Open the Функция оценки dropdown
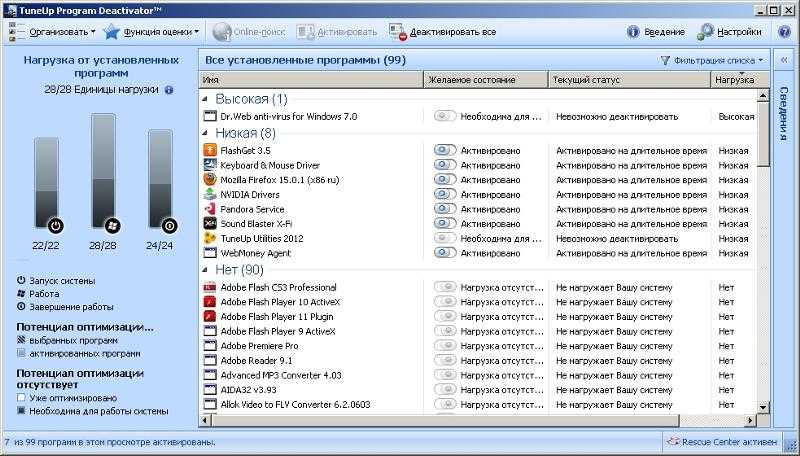 pos(151,32)
